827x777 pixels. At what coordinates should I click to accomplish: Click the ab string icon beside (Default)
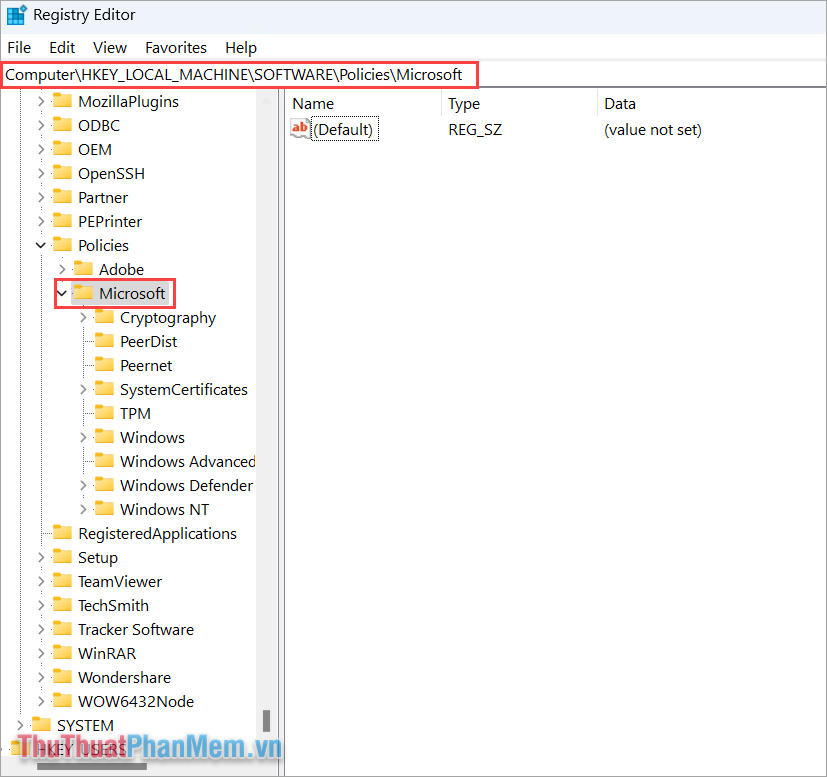coord(299,128)
